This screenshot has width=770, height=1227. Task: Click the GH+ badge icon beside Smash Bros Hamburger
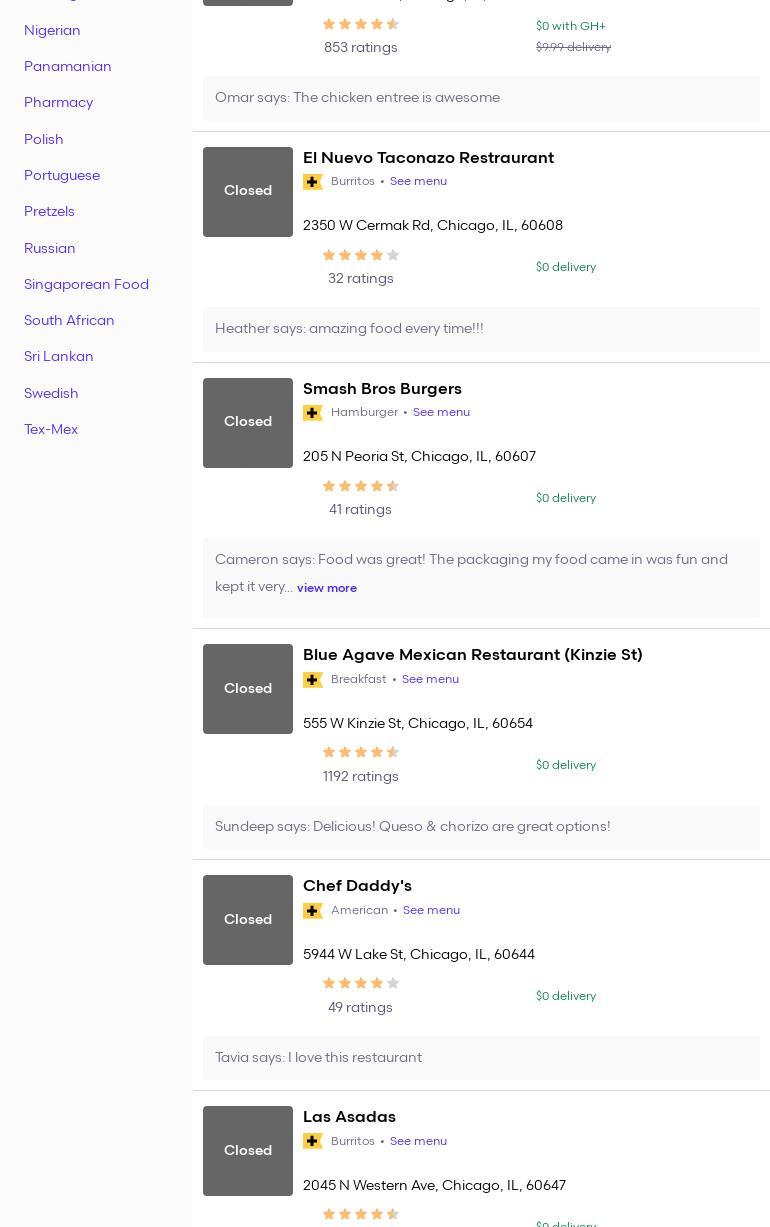coord(313,413)
